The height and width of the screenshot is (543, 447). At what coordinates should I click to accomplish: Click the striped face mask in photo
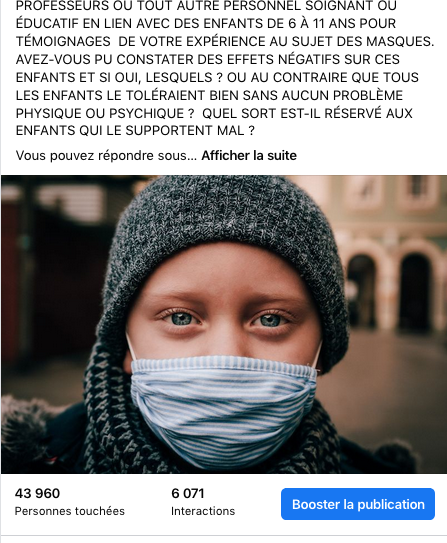point(224,409)
